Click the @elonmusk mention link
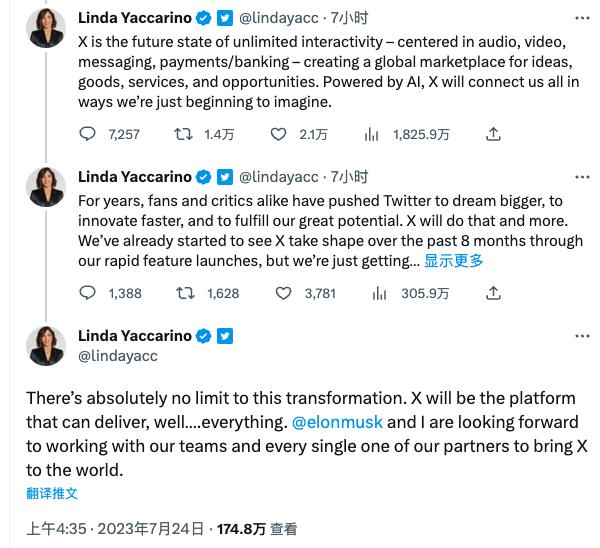 (337, 422)
